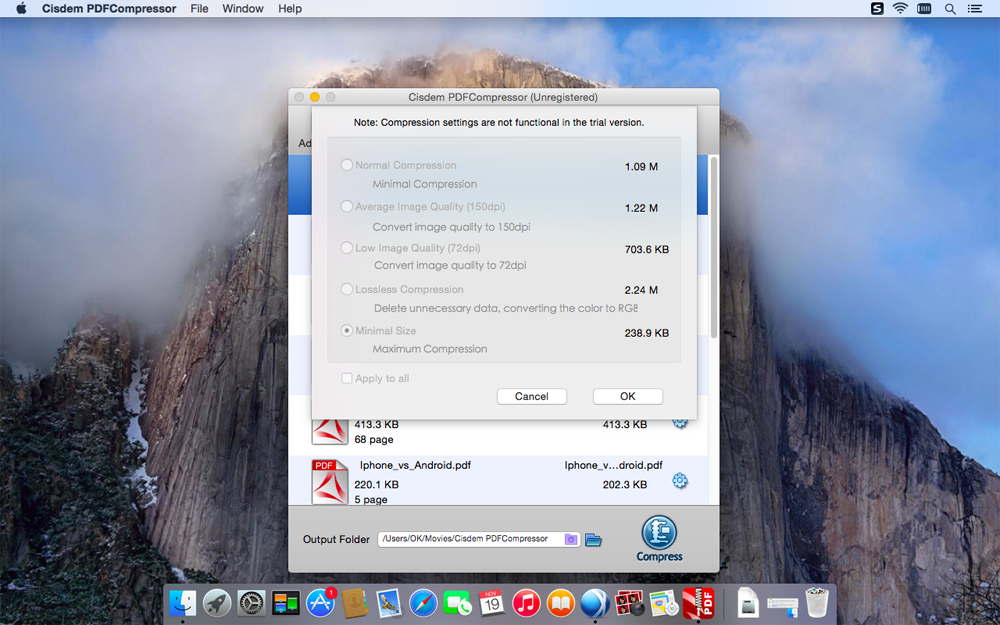Click the 703.6 KB size estimate
This screenshot has width=1000, height=625.
[x=647, y=249]
